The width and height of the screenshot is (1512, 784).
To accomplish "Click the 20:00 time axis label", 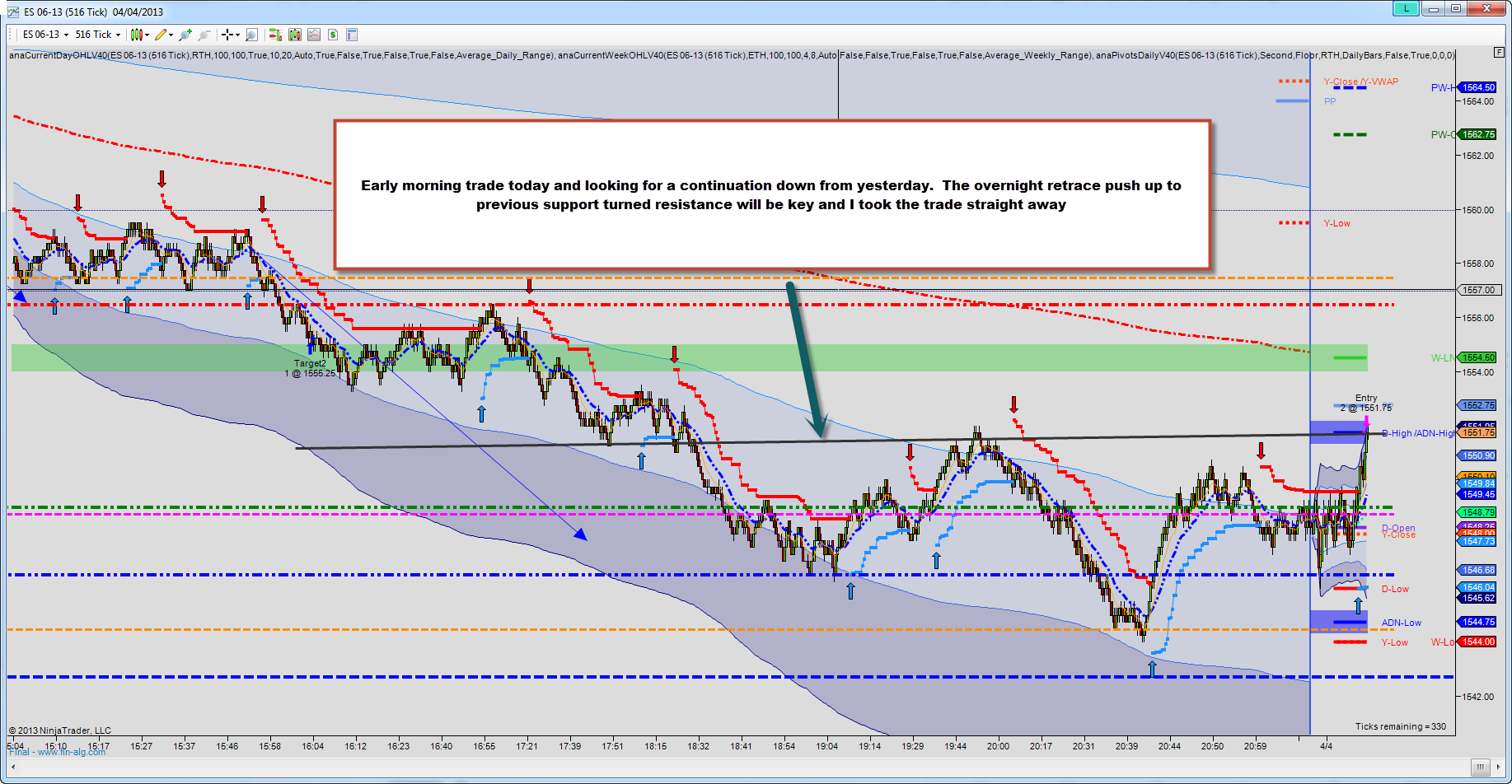I will click(x=998, y=746).
